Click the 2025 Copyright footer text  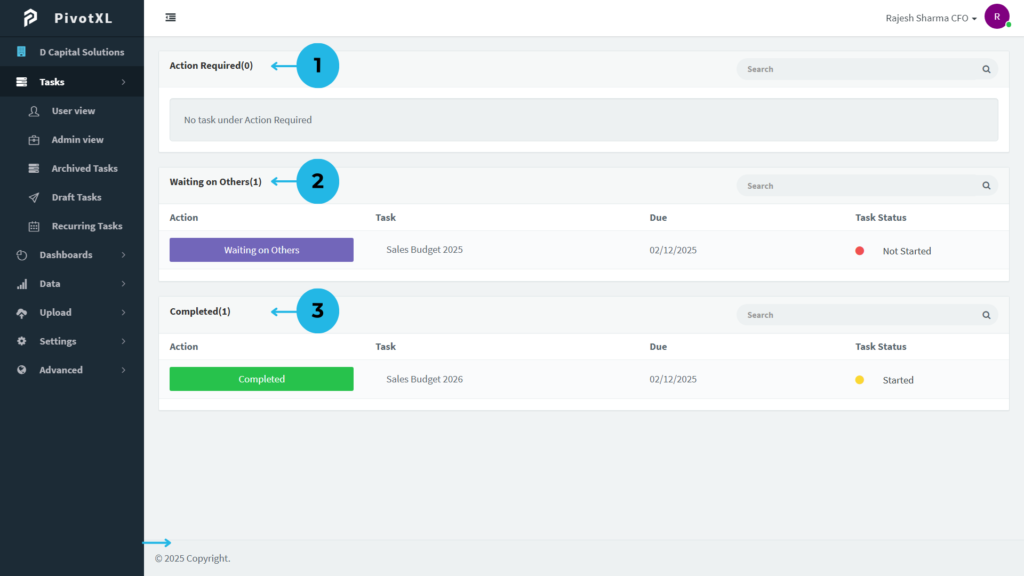(x=193, y=558)
